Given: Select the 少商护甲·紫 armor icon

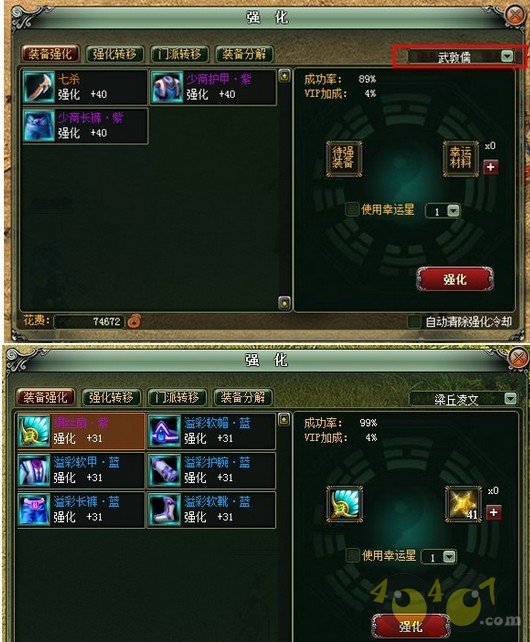Looking at the screenshot, I should (168, 87).
